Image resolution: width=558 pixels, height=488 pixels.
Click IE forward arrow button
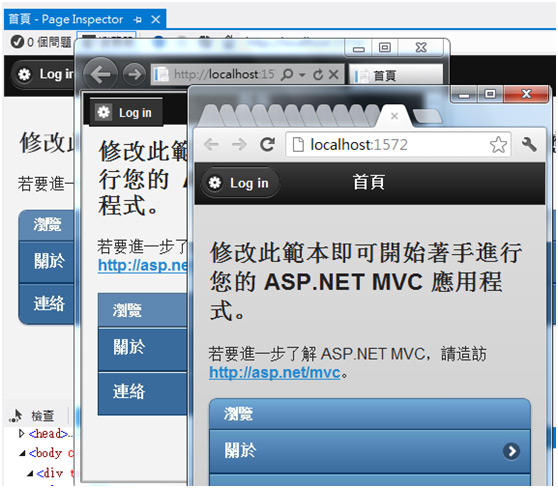click(134, 74)
